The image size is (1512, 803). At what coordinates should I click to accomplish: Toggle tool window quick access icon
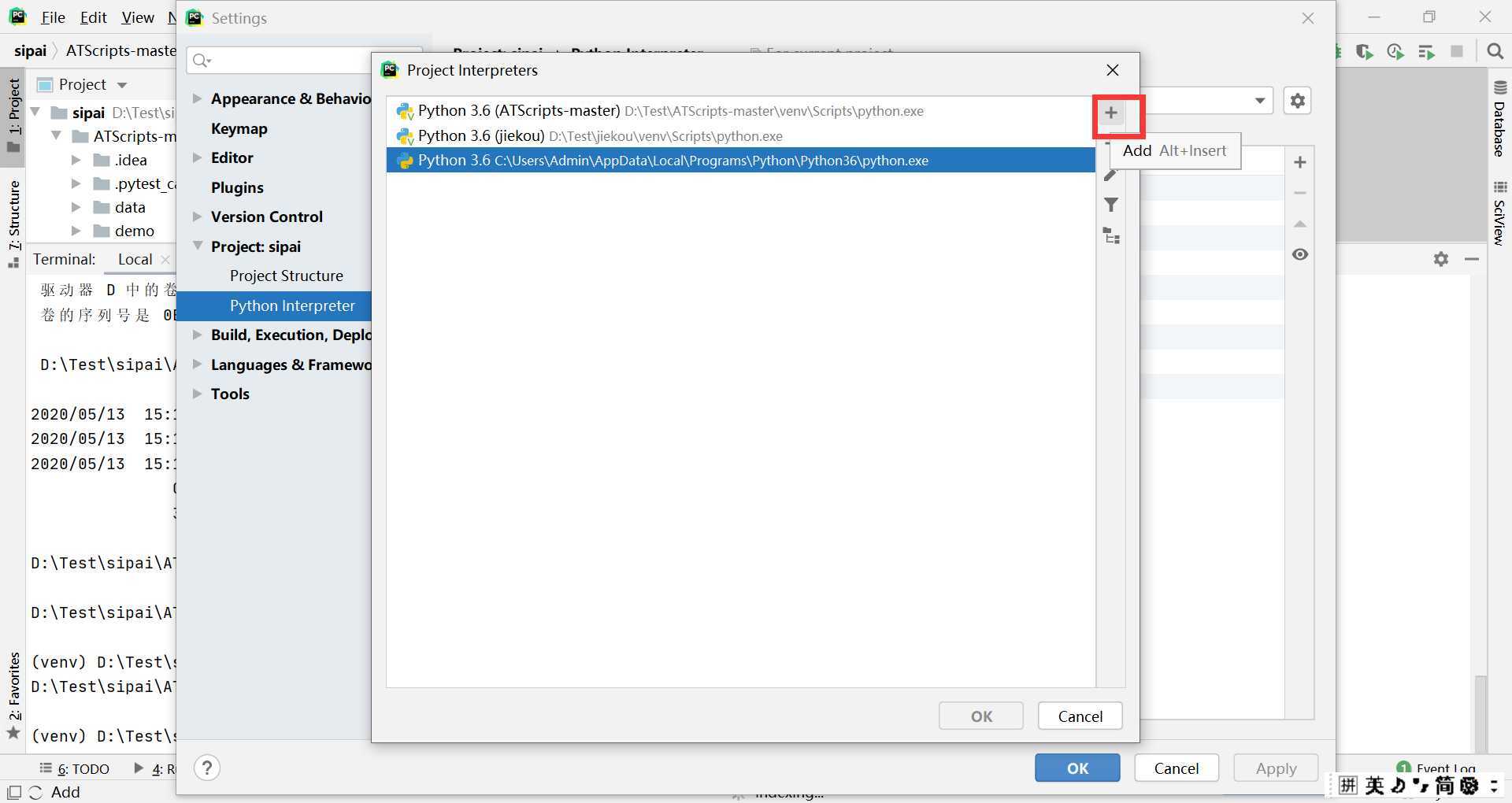tap(14, 792)
